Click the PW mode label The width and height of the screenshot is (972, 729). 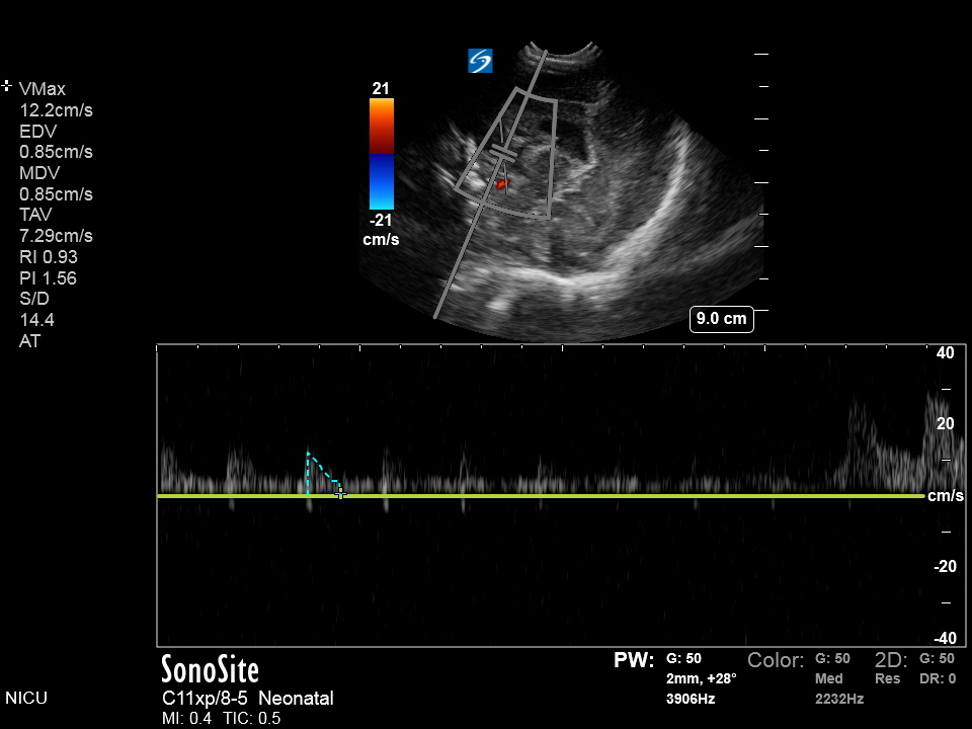(x=634, y=660)
